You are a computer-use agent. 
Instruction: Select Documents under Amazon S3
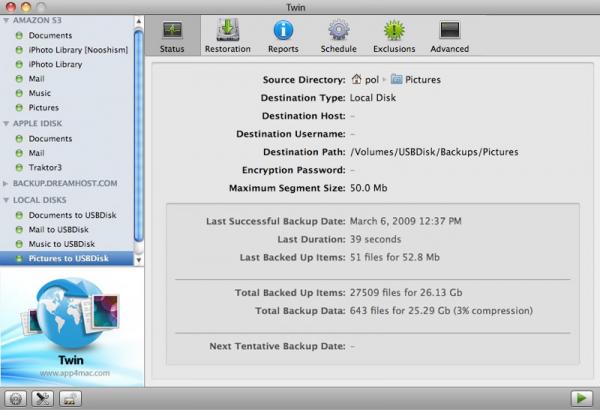pos(50,35)
